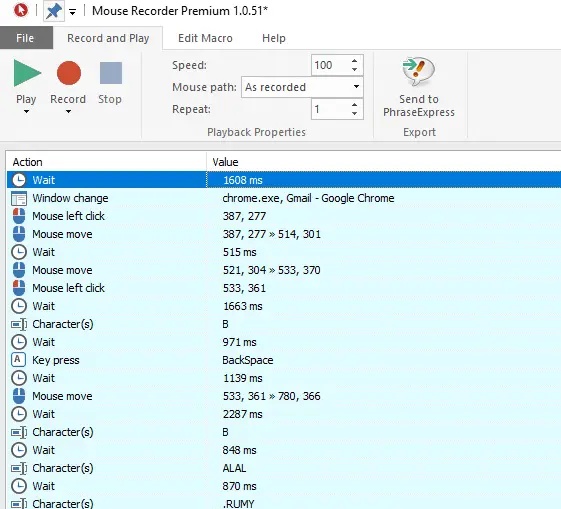Click the Mouse Recorder red app icon
Viewport: 561px width, 509px height.
point(21,10)
